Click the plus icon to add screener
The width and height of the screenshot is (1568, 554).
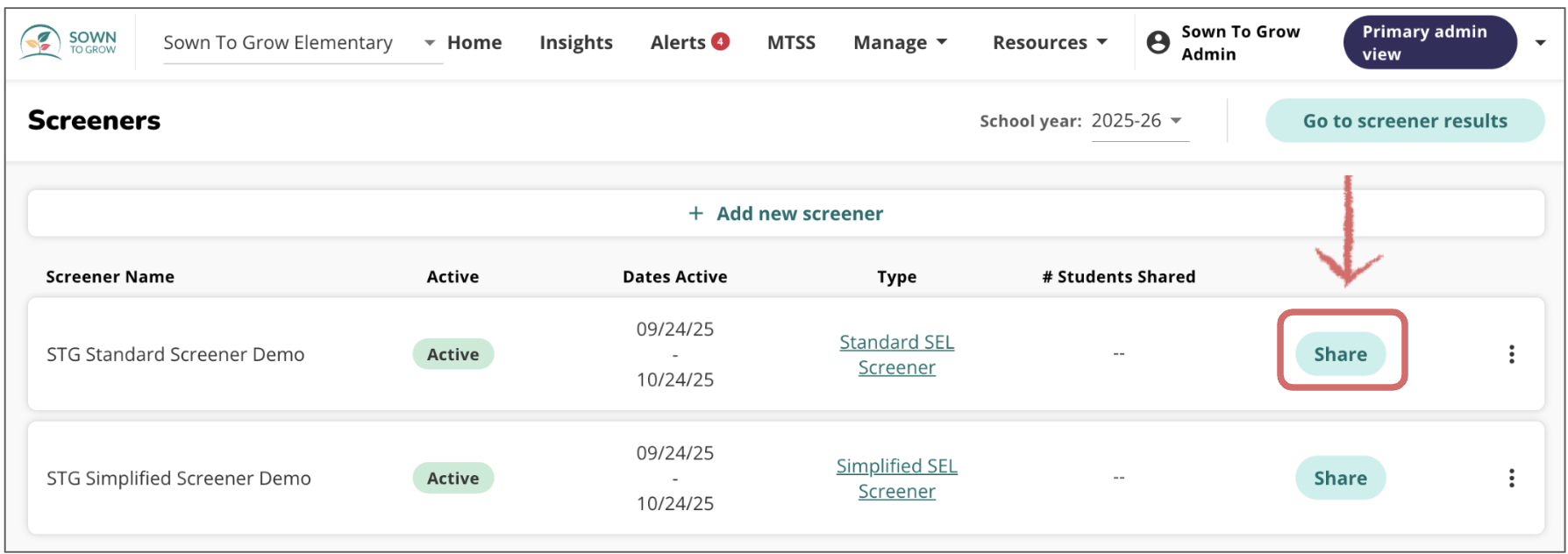[x=695, y=213]
